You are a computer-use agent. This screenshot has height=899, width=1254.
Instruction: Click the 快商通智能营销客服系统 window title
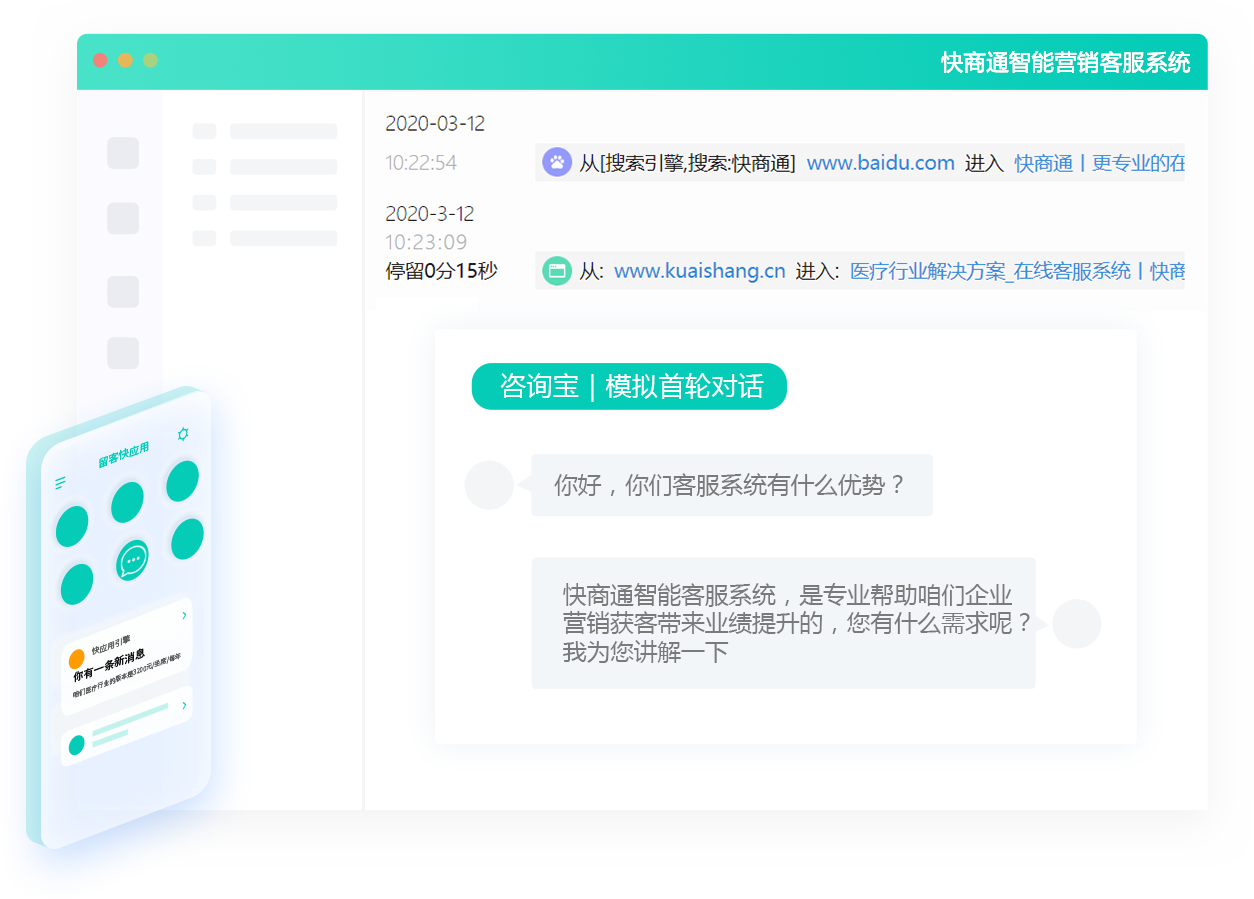tap(1065, 63)
